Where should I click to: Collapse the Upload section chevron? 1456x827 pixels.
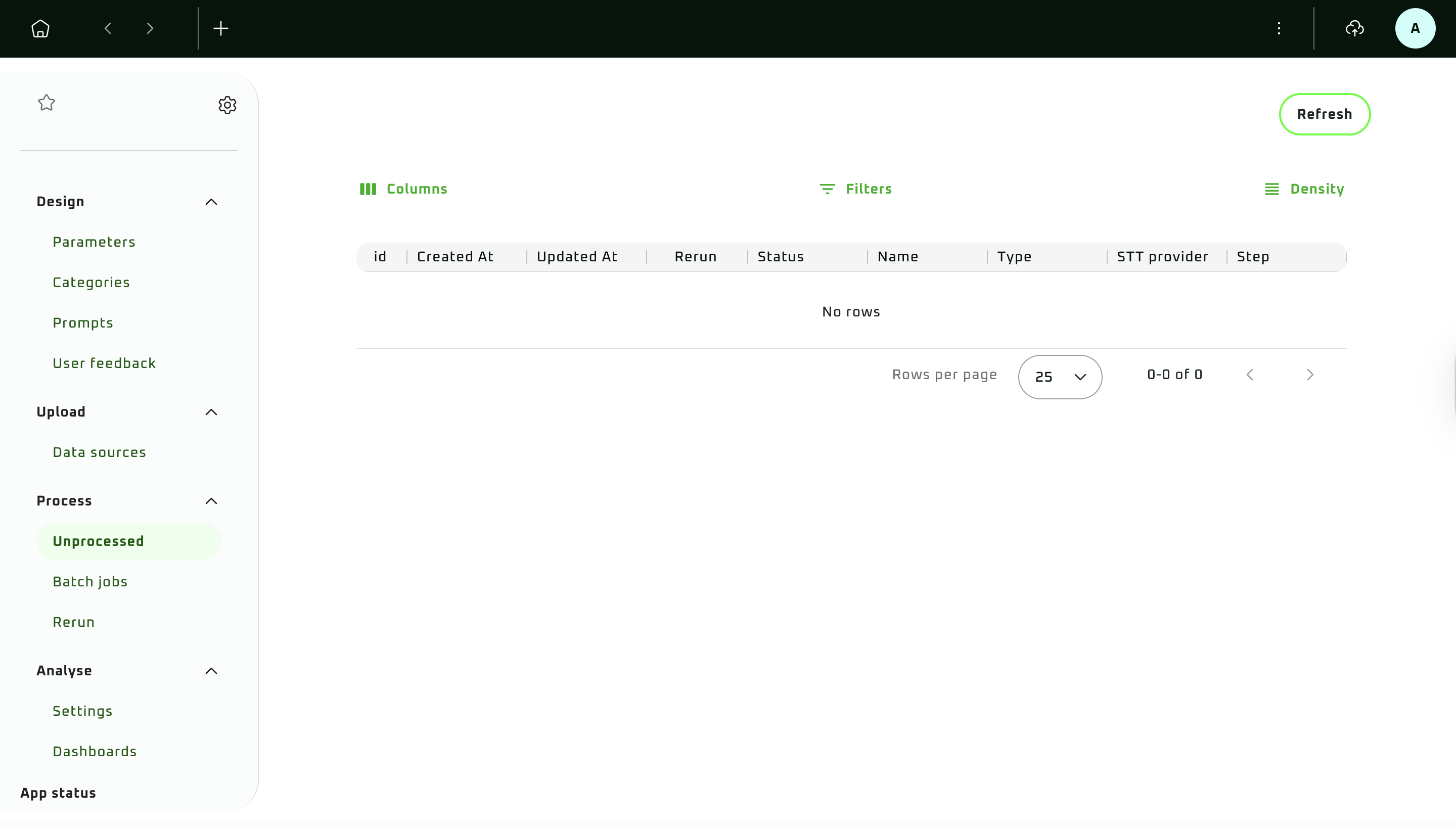[x=211, y=412]
